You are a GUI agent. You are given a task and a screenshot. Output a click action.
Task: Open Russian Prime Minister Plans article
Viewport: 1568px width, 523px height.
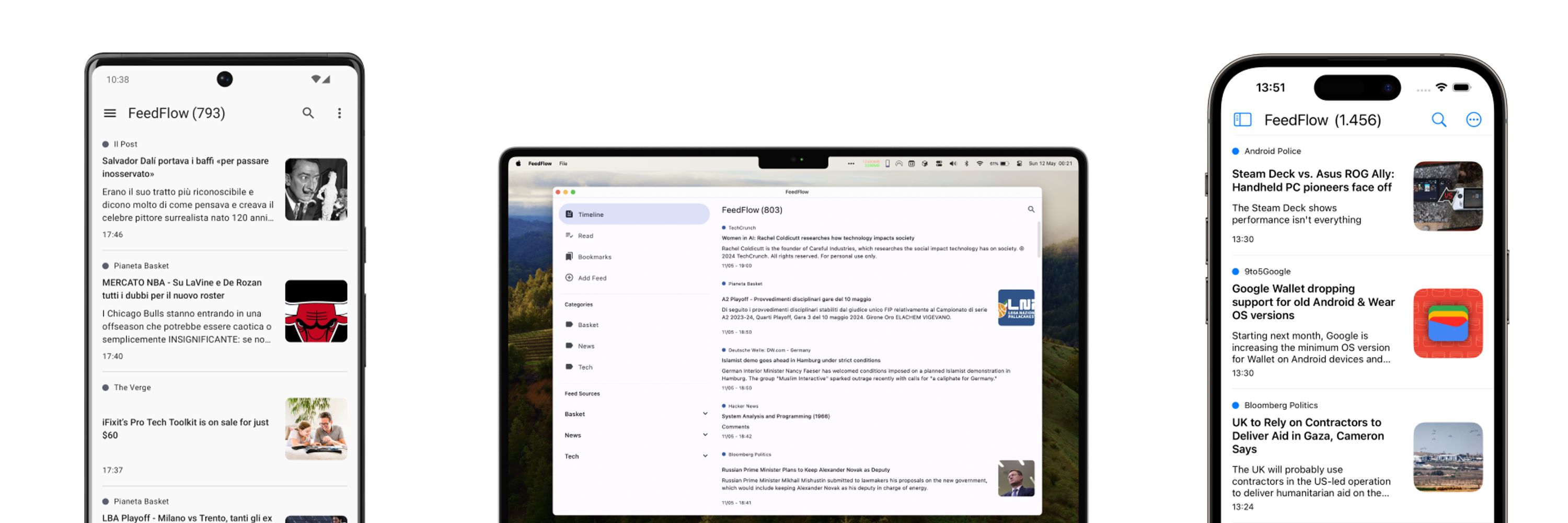[877, 479]
